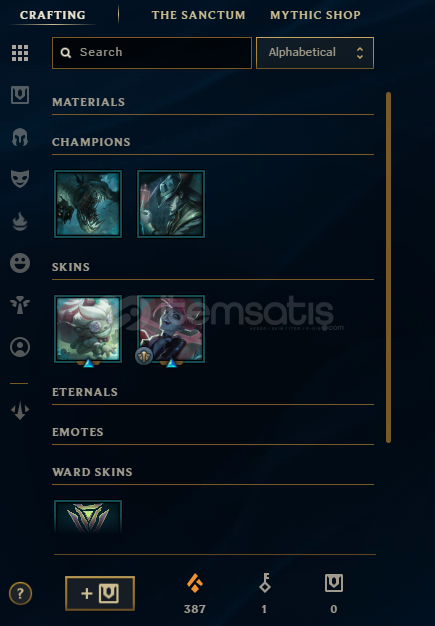Screen dimensions: 435x626
Task: Open the Alphabetical sort dropdown
Action: 315,53
